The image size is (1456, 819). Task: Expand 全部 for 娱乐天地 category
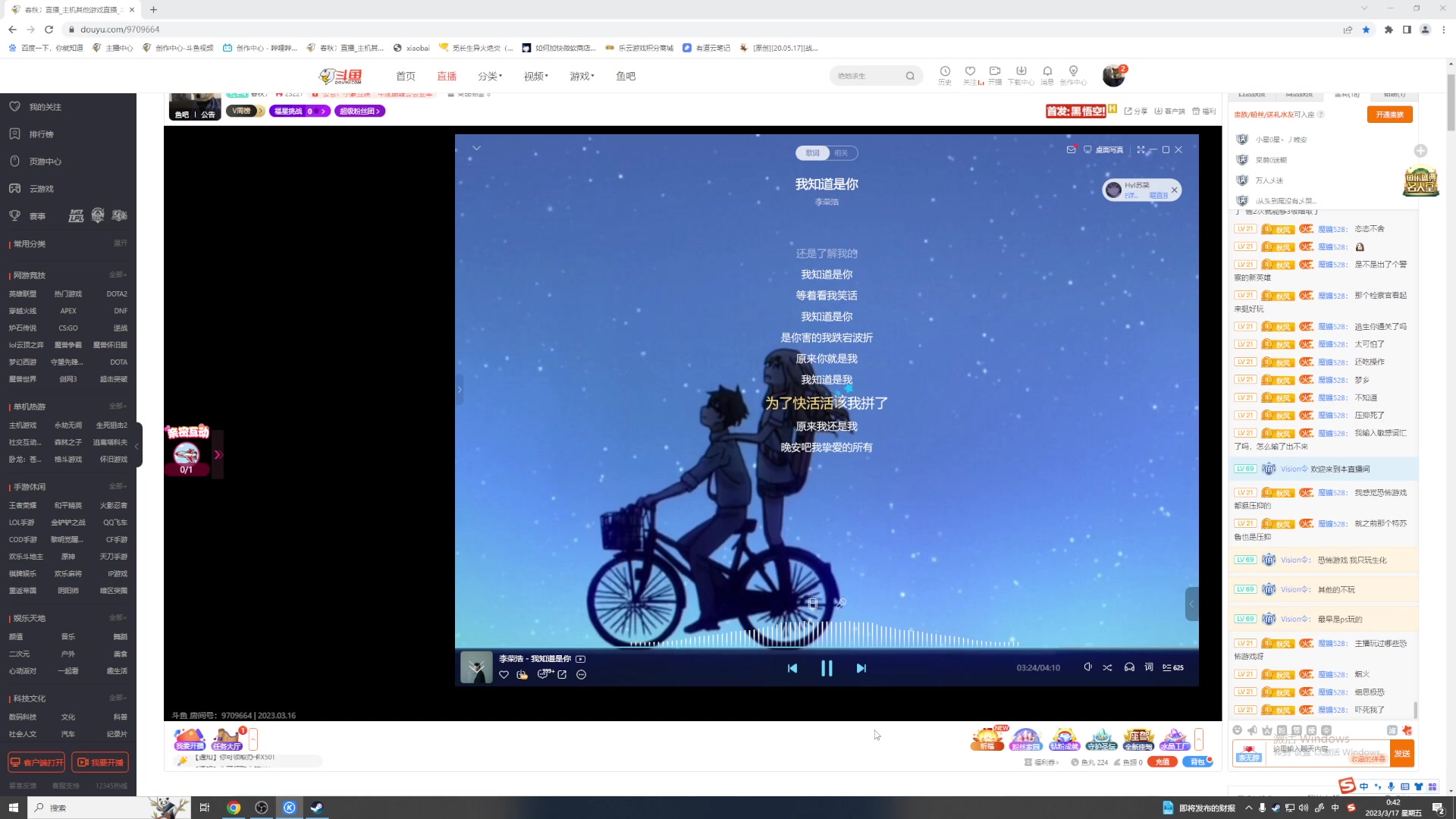pos(118,618)
